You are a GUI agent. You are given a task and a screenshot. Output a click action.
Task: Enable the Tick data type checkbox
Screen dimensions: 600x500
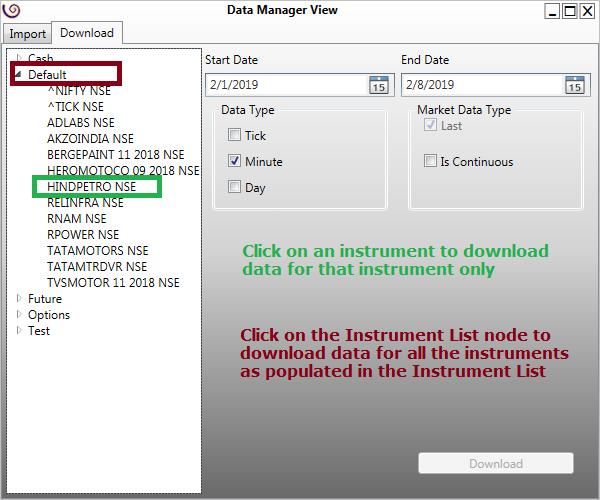click(x=234, y=136)
